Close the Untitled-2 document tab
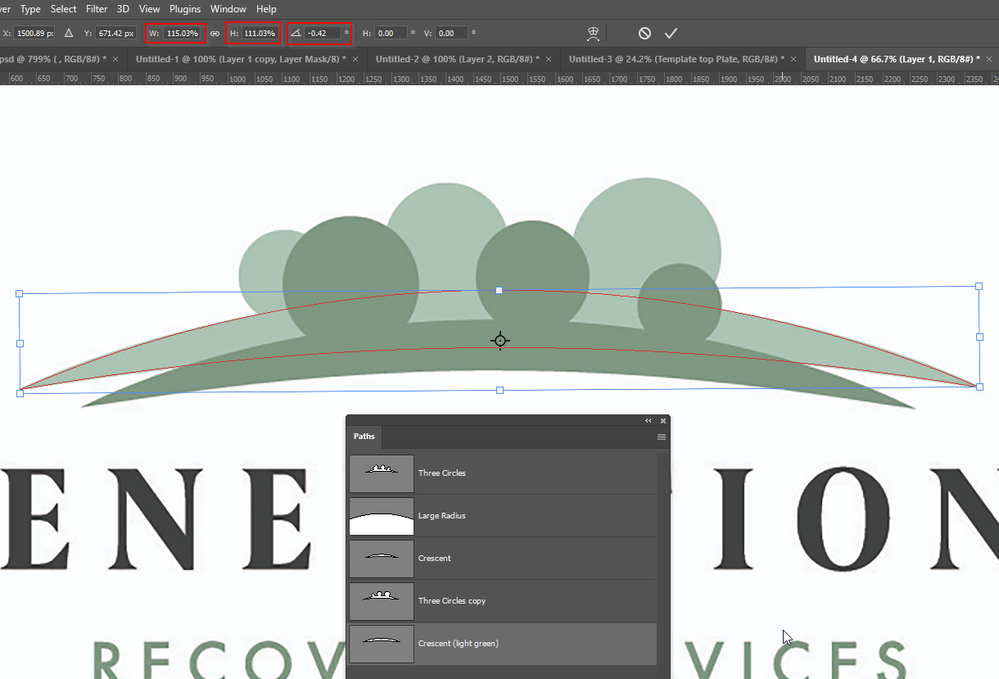The height and width of the screenshot is (679, 999). tap(549, 59)
